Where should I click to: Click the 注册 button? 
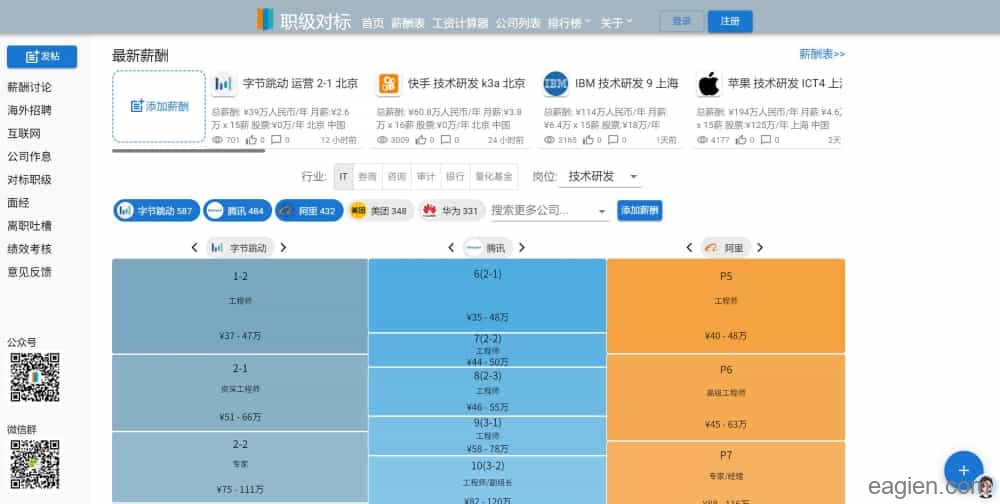[730, 21]
